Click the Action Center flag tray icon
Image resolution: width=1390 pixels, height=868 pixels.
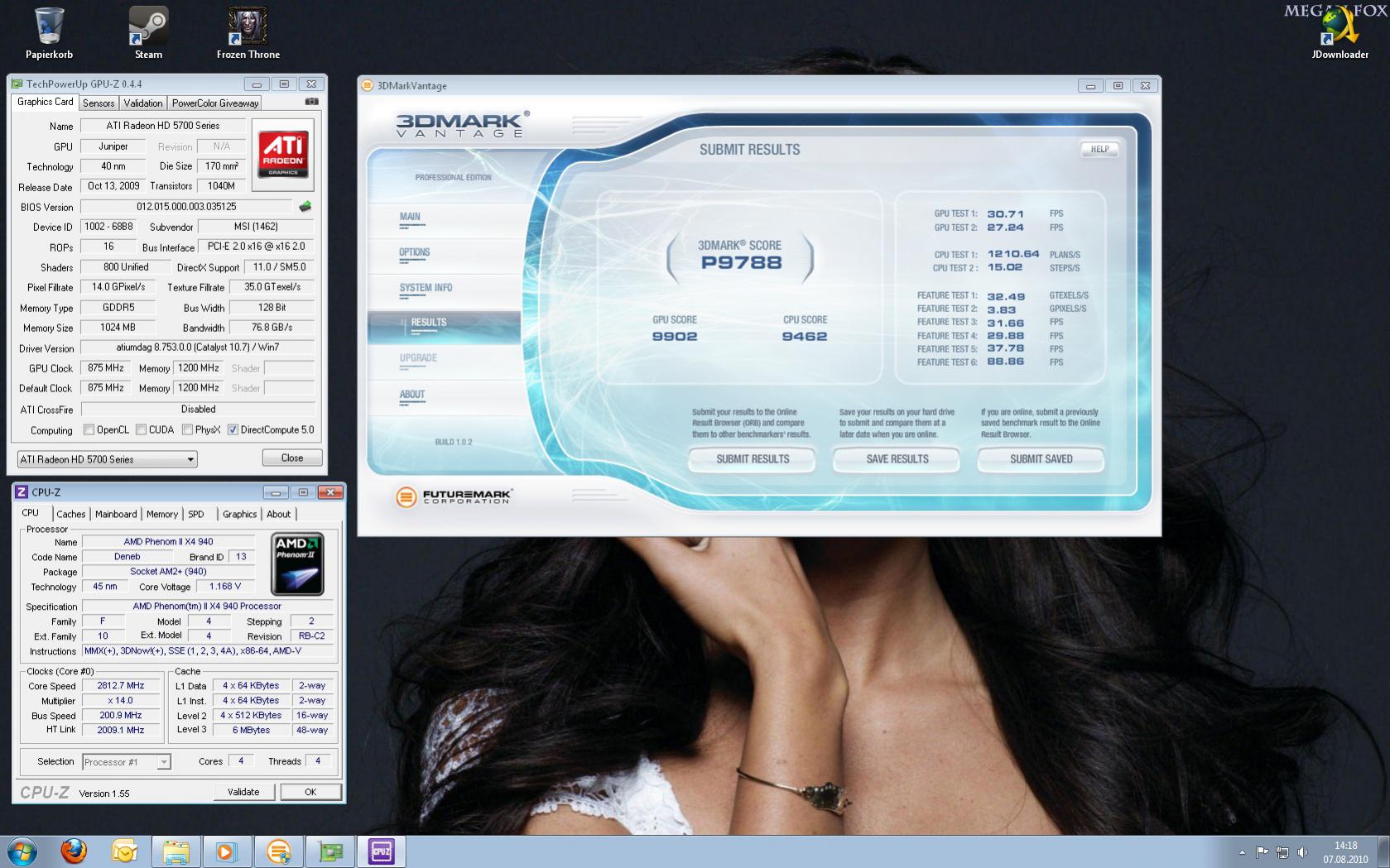tap(1262, 852)
